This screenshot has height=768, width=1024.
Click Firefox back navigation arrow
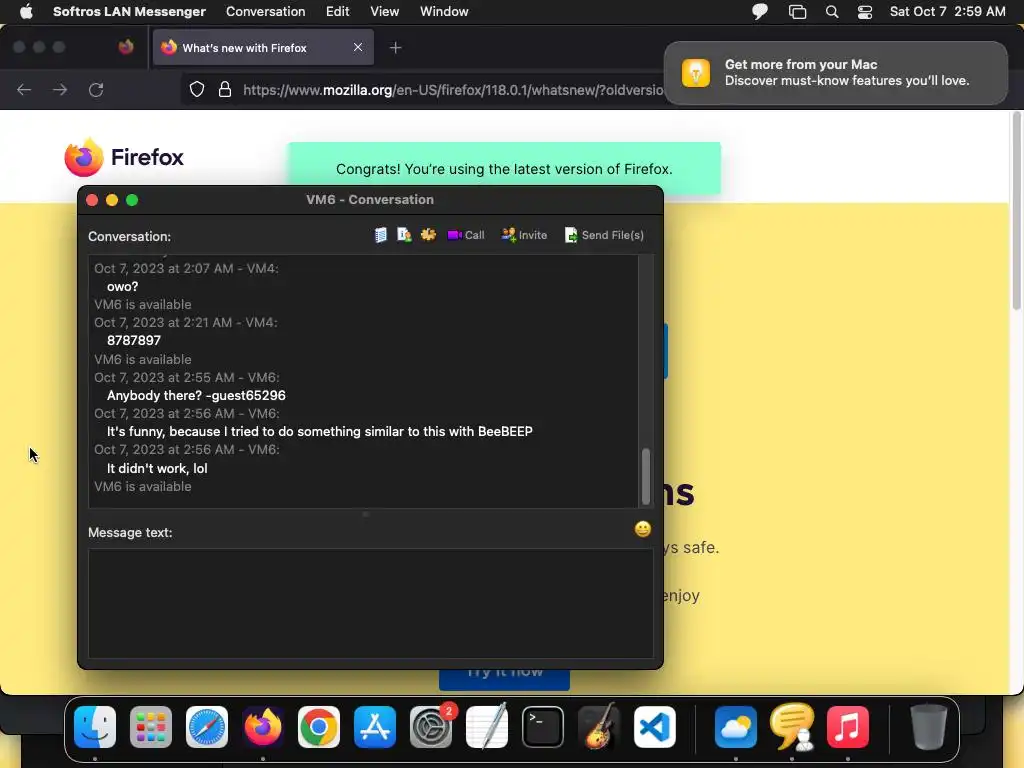point(24,89)
